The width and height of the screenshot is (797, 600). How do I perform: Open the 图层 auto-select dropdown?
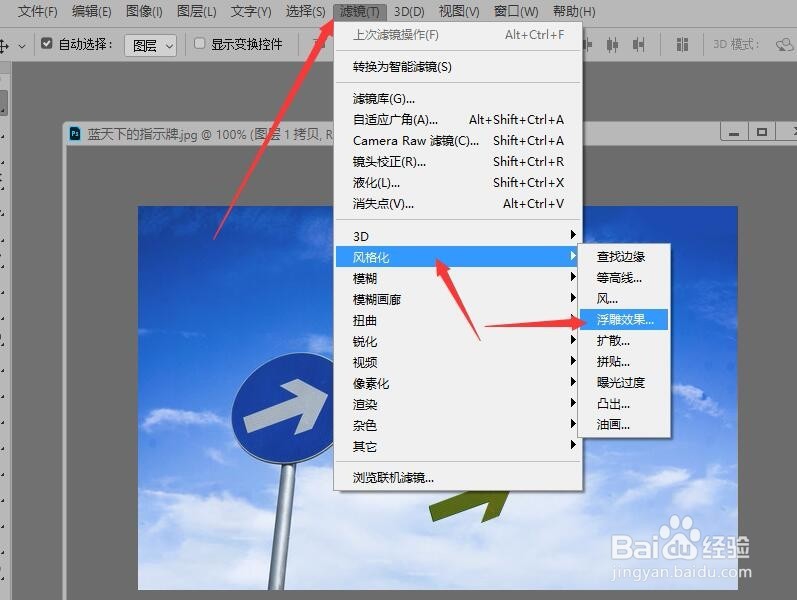[150, 46]
